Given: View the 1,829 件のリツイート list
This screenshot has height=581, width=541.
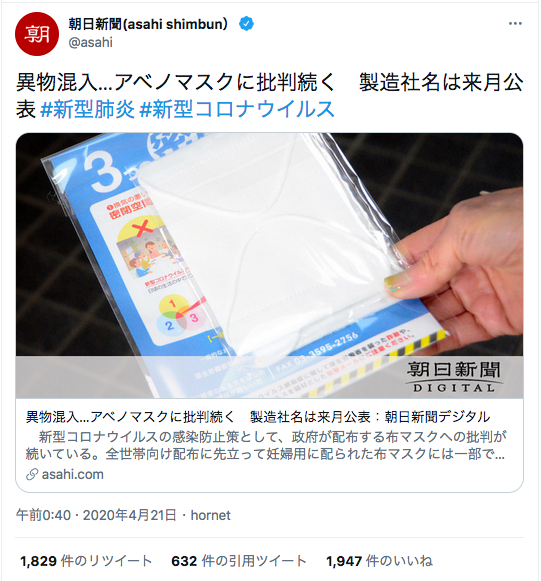Looking at the screenshot, I should coord(86,561).
